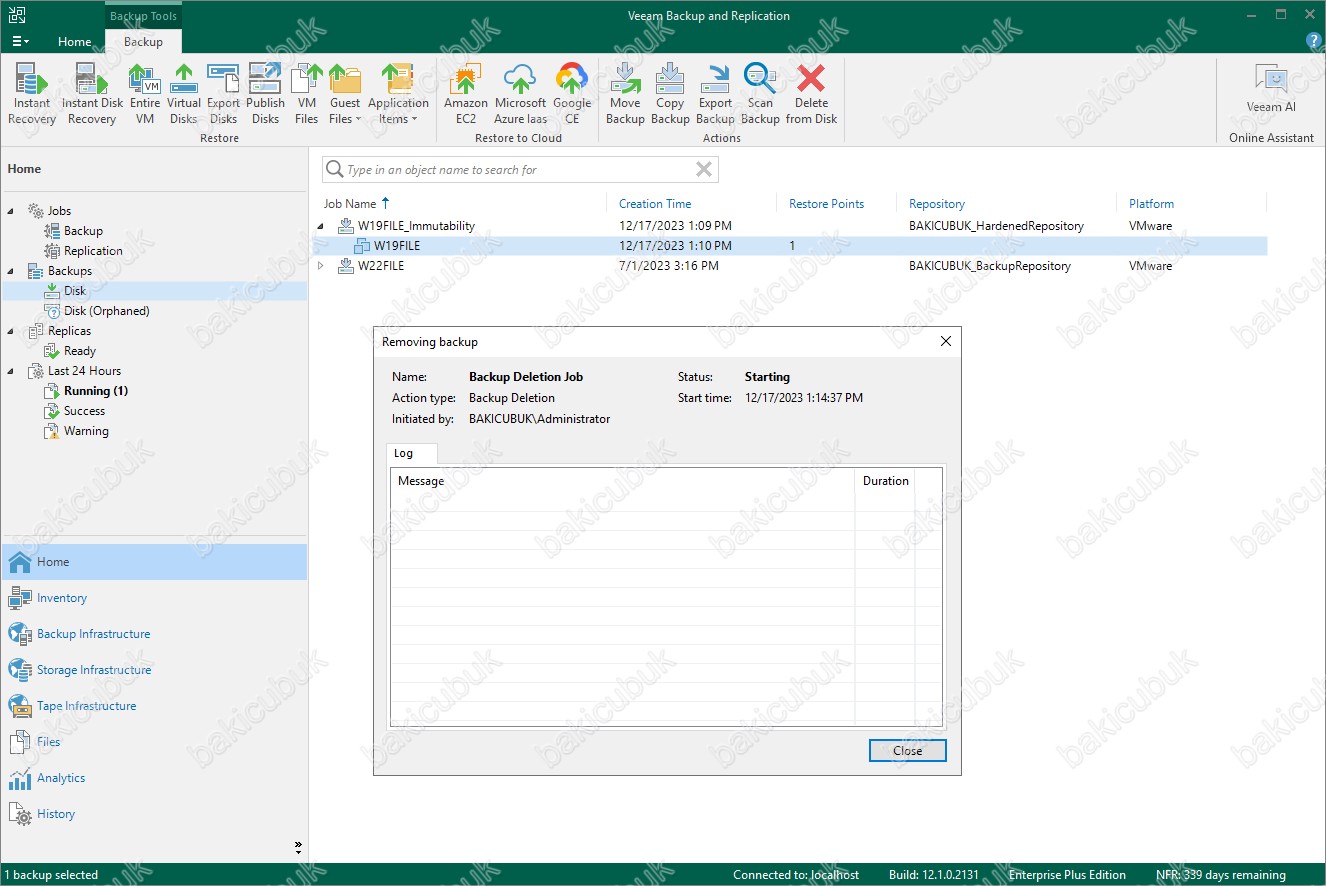Expand W22FILE job row

(321, 266)
